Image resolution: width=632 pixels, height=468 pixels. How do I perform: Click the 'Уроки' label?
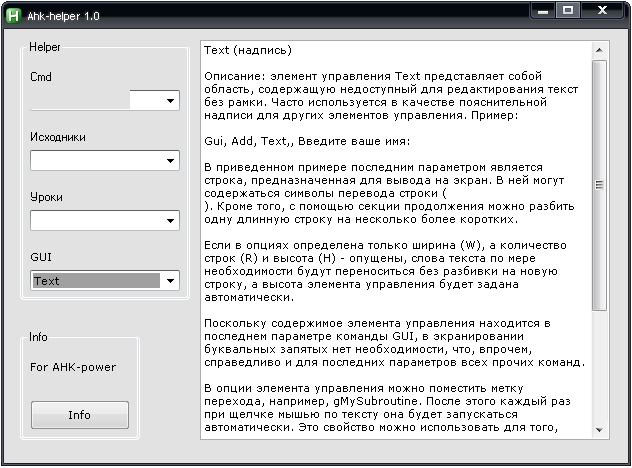click(x=46, y=197)
